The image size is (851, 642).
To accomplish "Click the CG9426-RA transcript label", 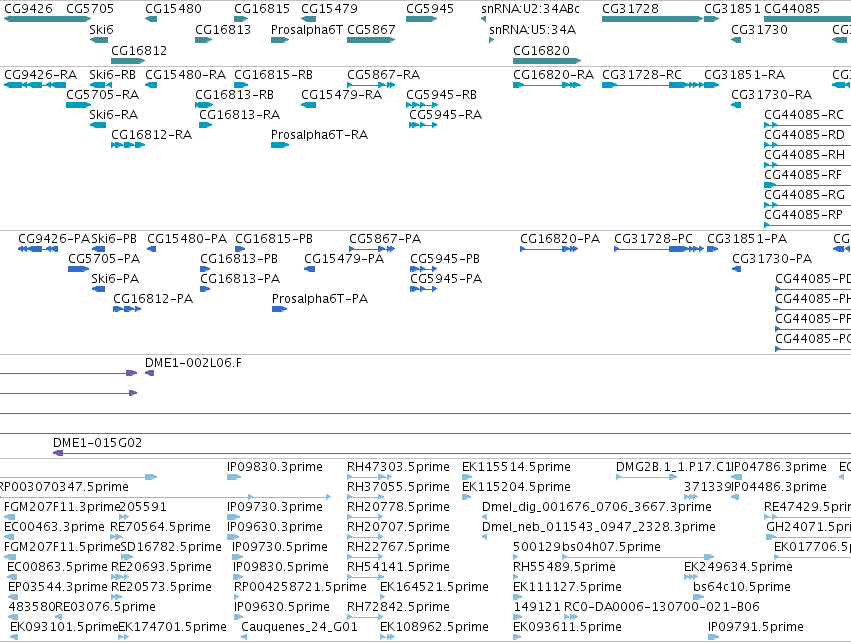I will click(41, 75).
